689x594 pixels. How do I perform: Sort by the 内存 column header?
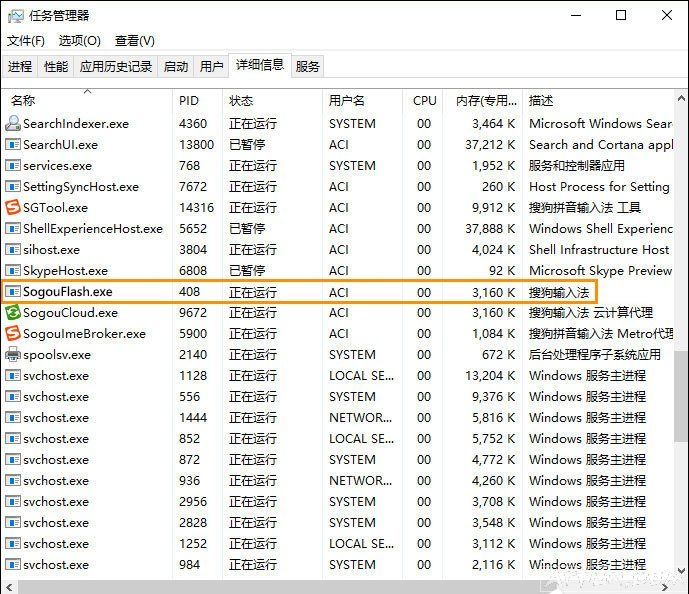pos(484,101)
